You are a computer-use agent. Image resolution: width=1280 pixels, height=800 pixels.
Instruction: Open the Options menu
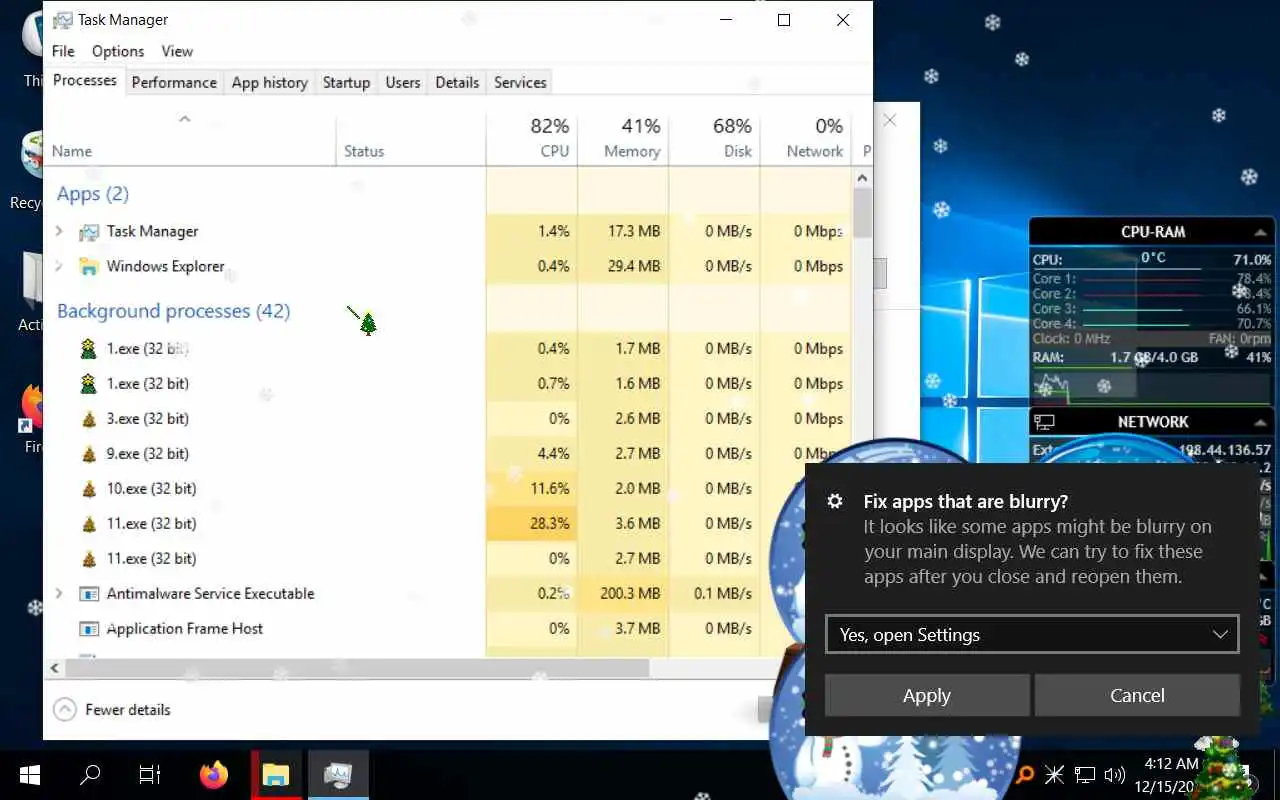point(118,51)
